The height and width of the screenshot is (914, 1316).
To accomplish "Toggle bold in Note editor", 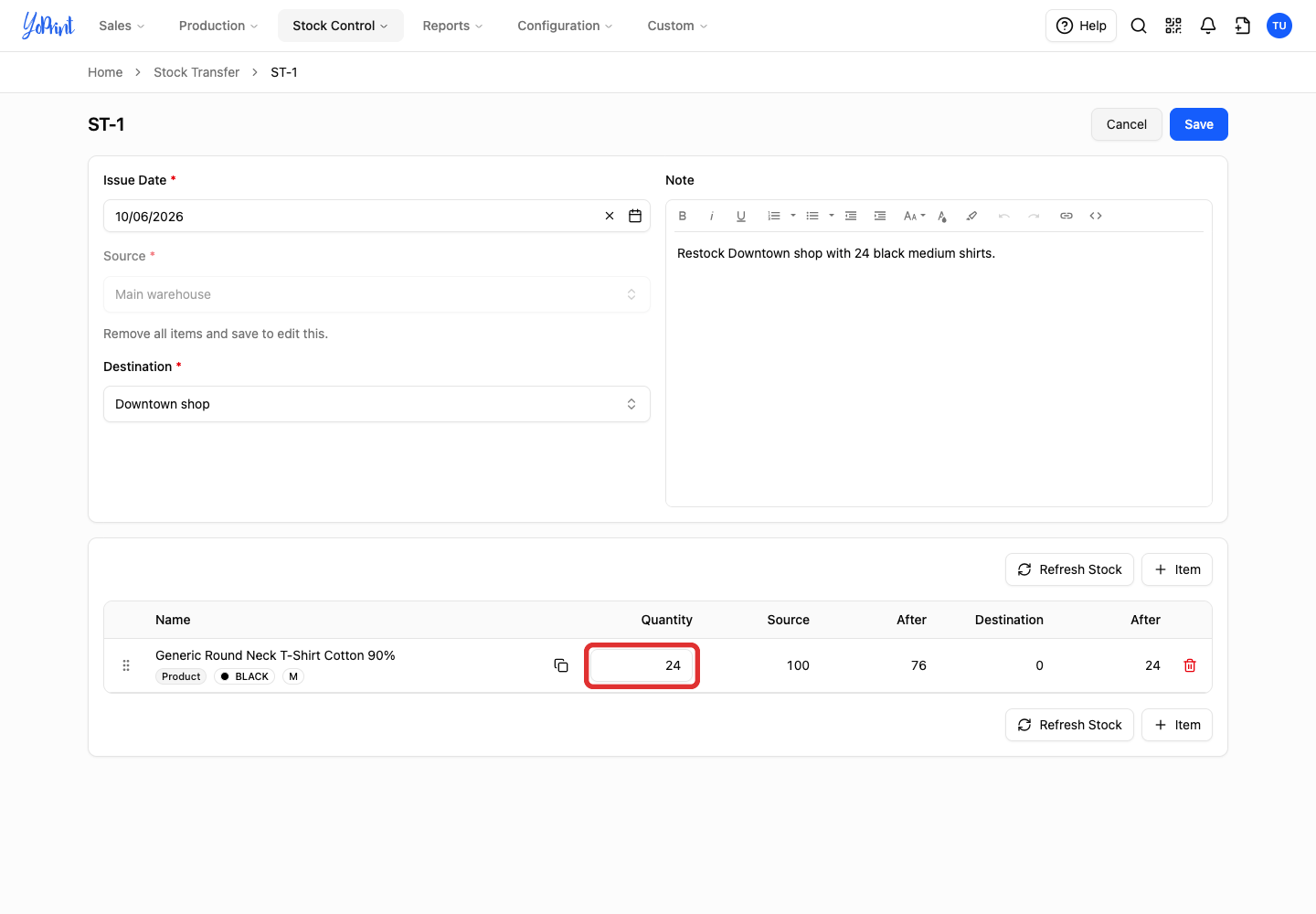I will (x=683, y=216).
